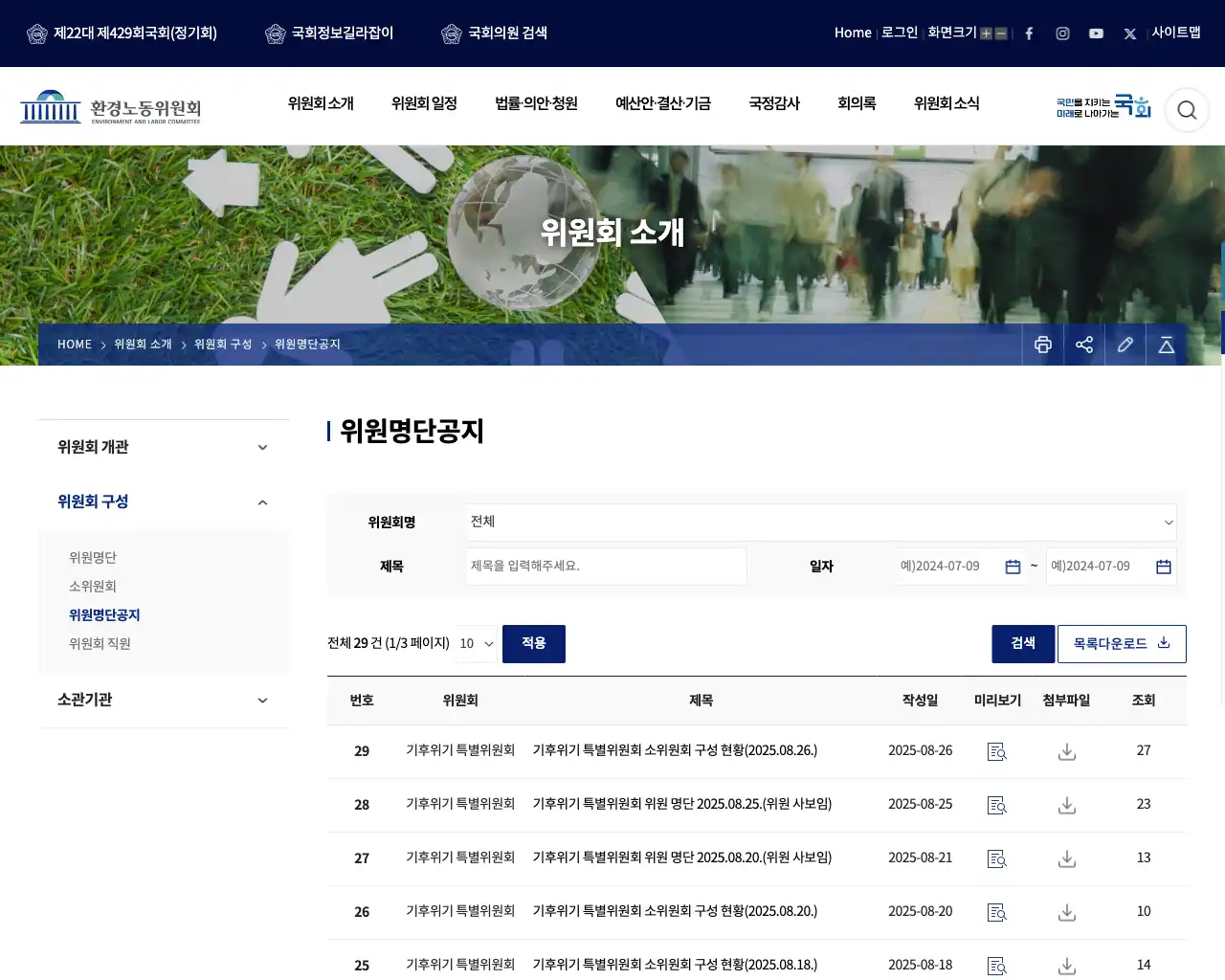Viewport: 1225px width, 980px height.
Task: Focus the 제목 title input field
Action: point(607,567)
